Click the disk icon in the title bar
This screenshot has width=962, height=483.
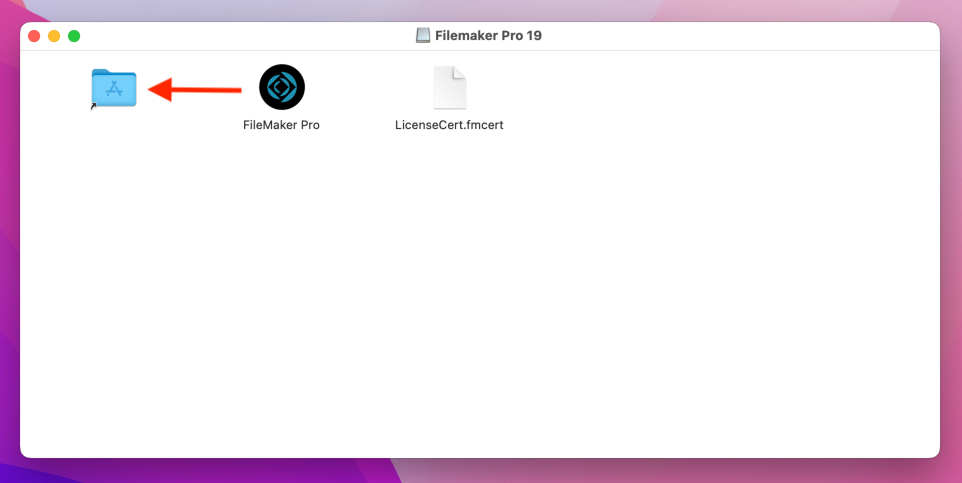(x=424, y=36)
